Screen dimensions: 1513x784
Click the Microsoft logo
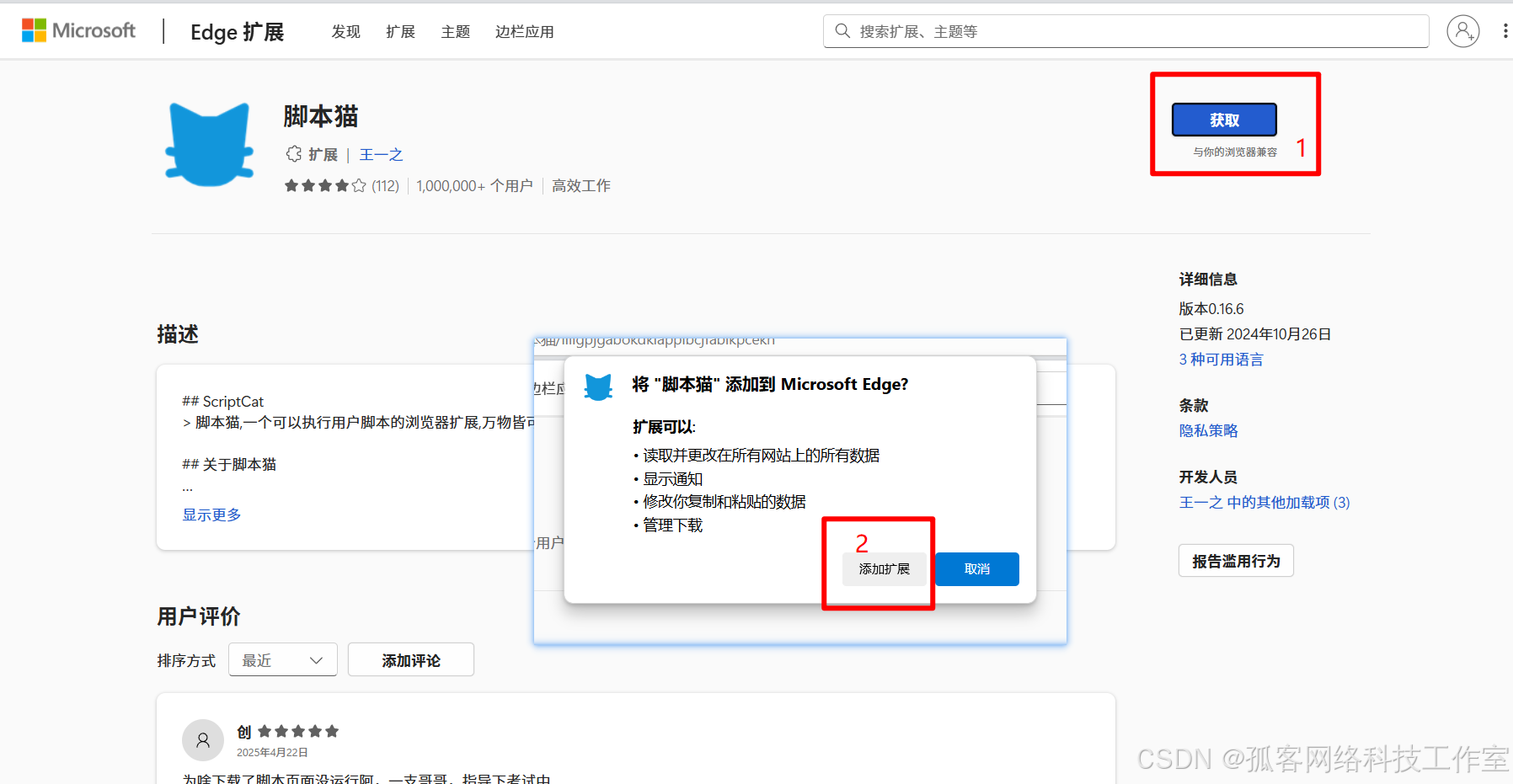78,31
